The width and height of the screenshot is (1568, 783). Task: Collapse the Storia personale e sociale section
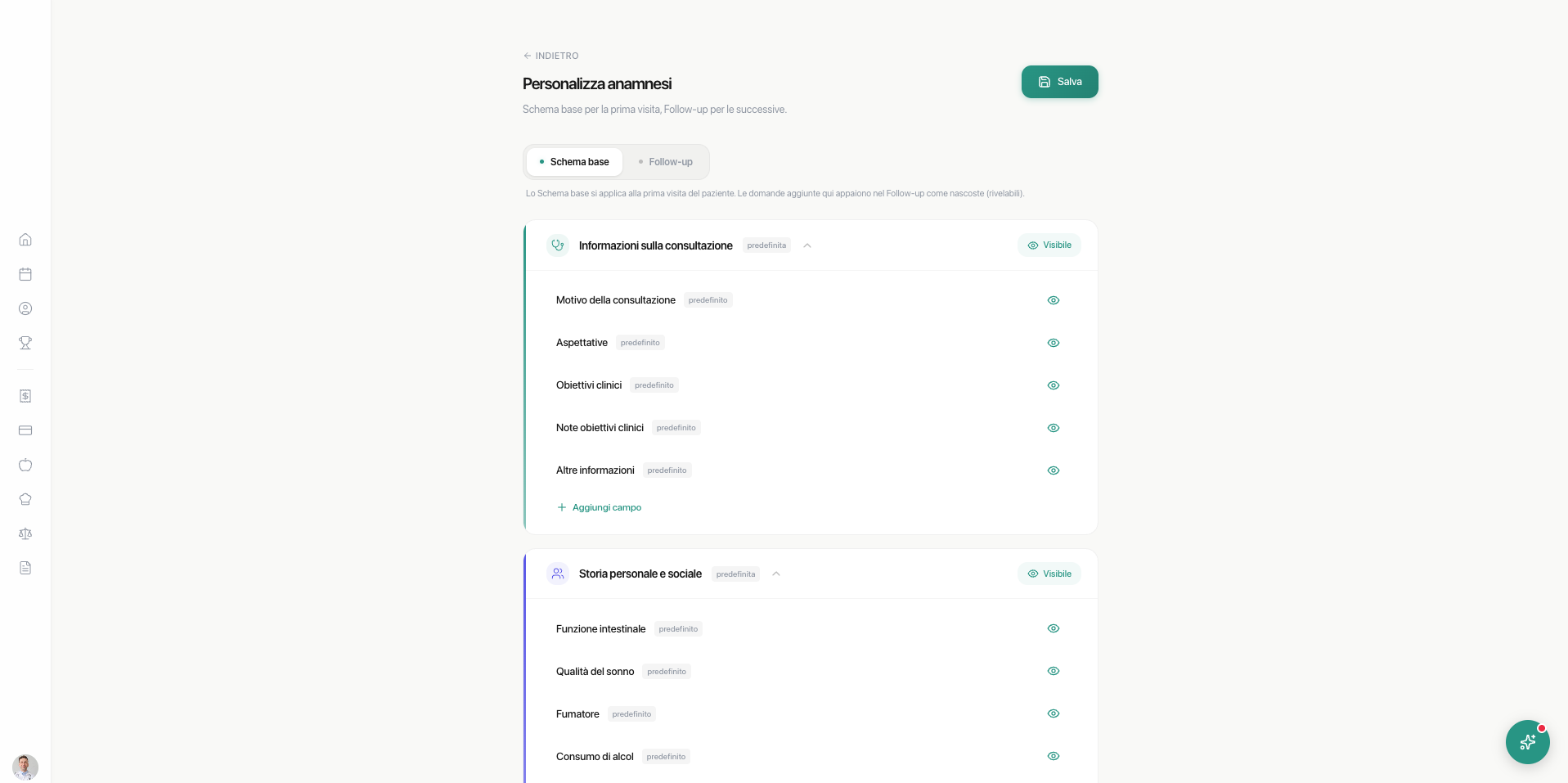776,574
